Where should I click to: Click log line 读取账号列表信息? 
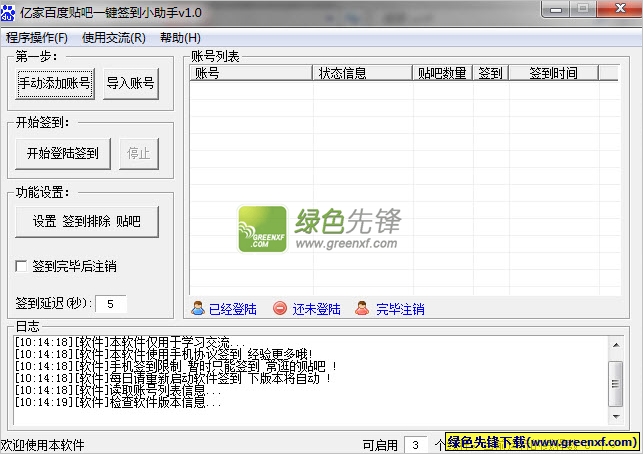point(118,390)
